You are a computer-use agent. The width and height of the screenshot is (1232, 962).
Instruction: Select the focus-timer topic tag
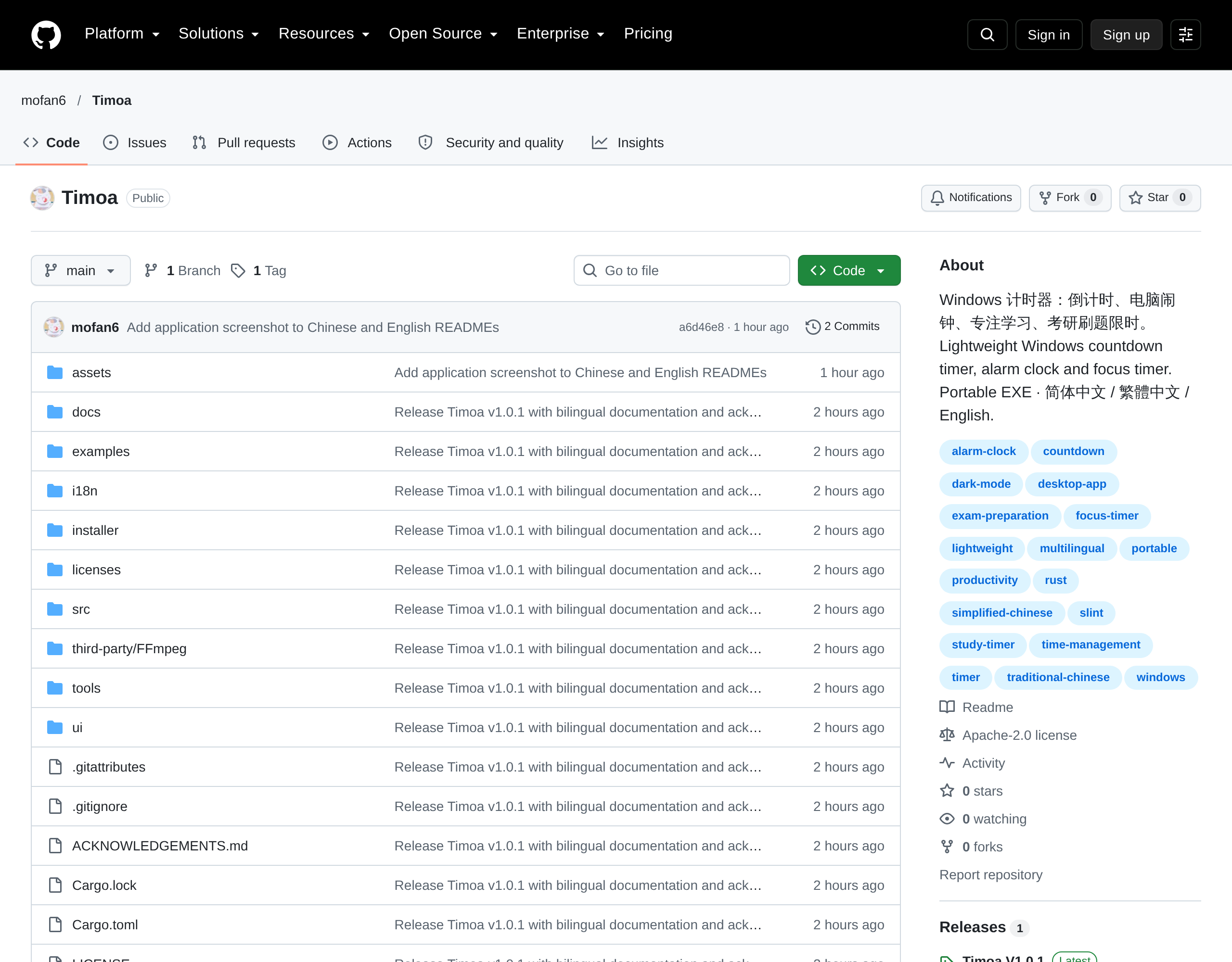[x=1107, y=516]
